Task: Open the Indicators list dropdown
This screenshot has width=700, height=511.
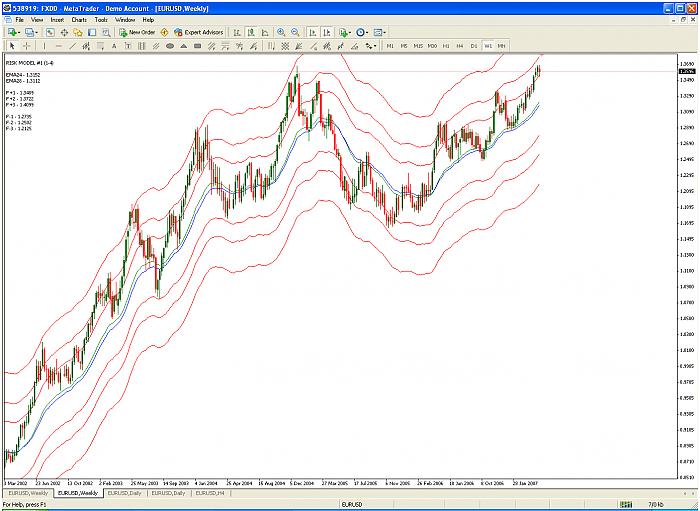Action: click(345, 32)
